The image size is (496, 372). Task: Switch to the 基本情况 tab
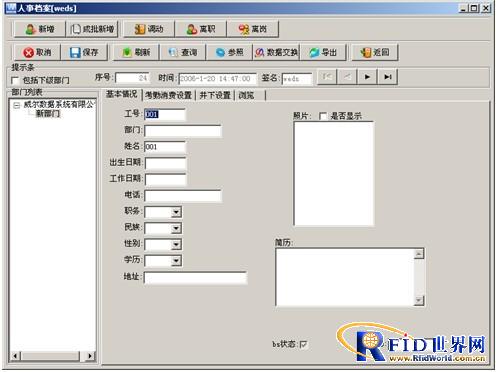(121, 94)
